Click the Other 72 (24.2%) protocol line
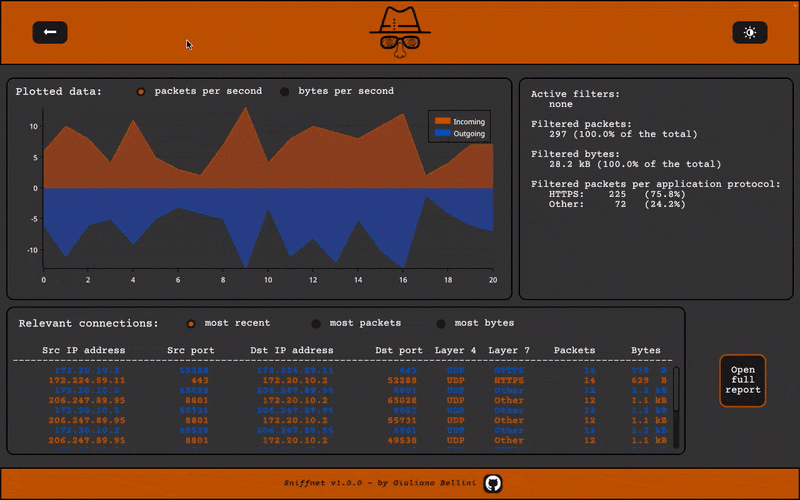800x500 pixels. tap(617, 204)
